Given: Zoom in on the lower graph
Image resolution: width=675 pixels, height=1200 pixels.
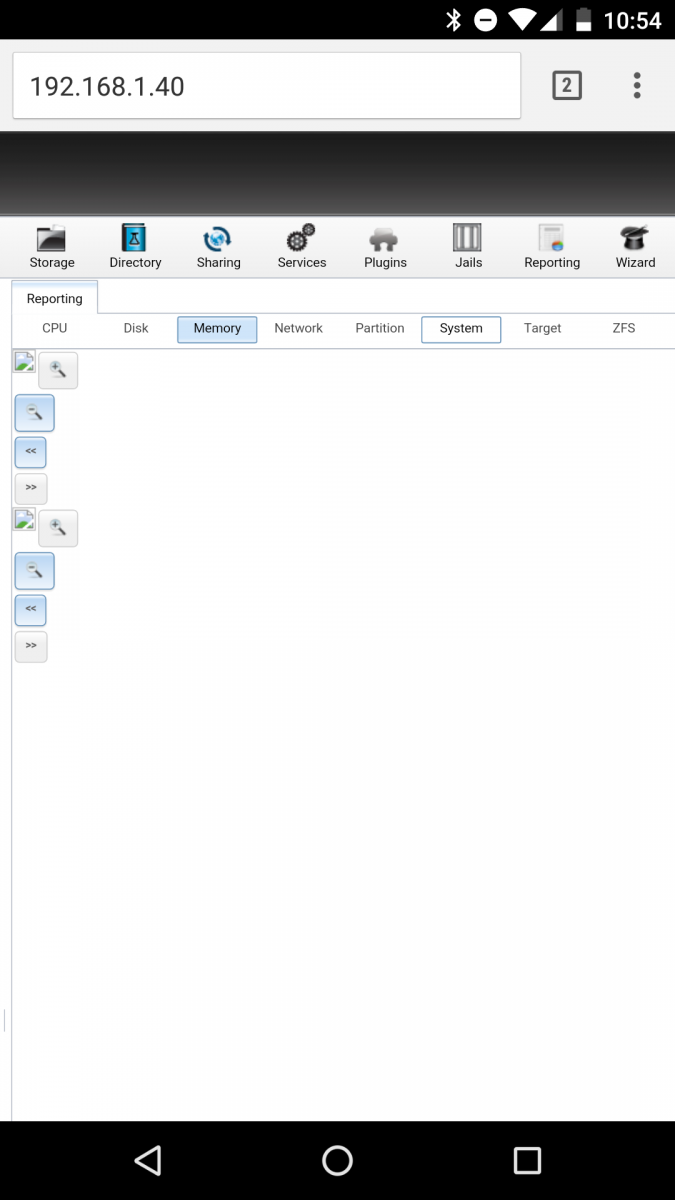Looking at the screenshot, I should point(58,528).
